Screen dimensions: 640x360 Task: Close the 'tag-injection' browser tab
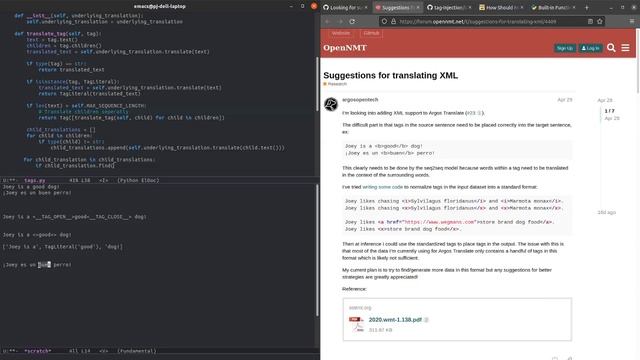point(470,7)
